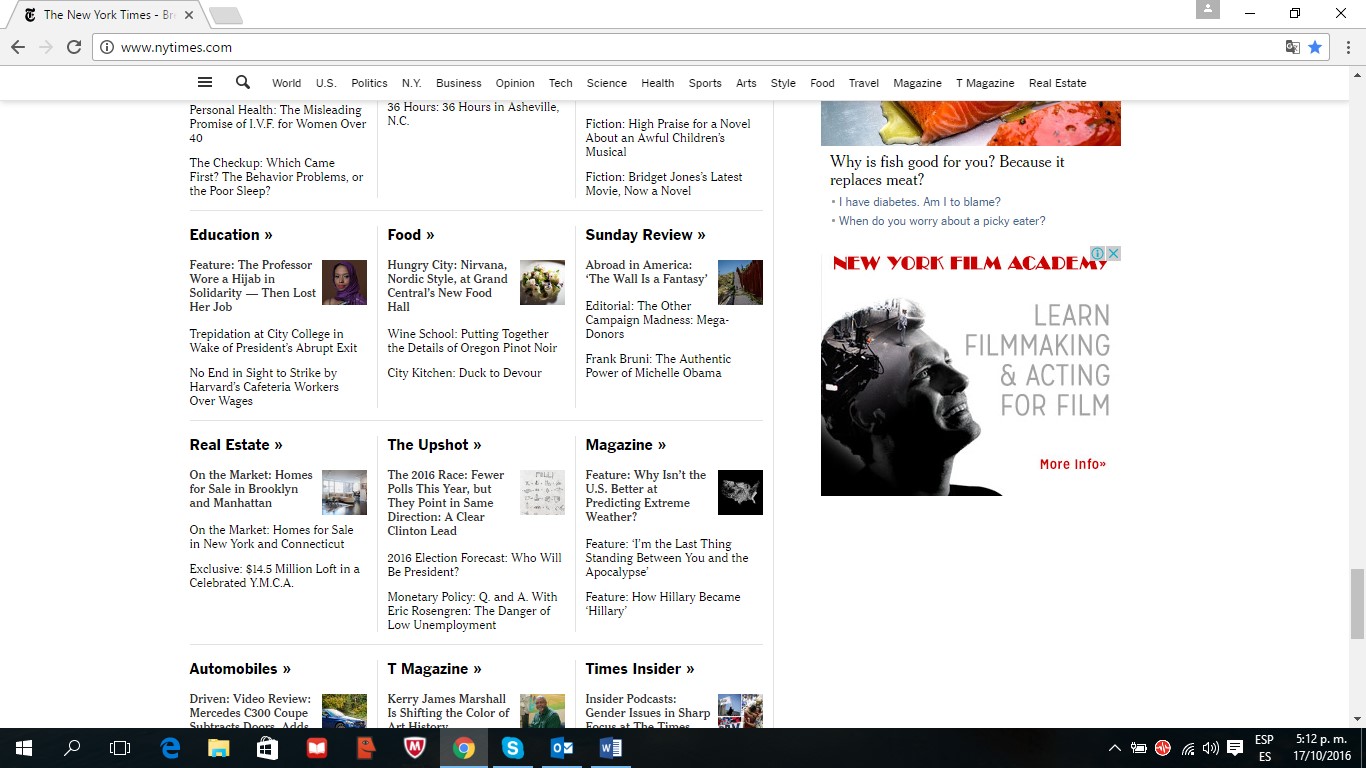This screenshot has height=768, width=1366.
Task: Open File Explorer from taskbar
Action: pos(219,748)
